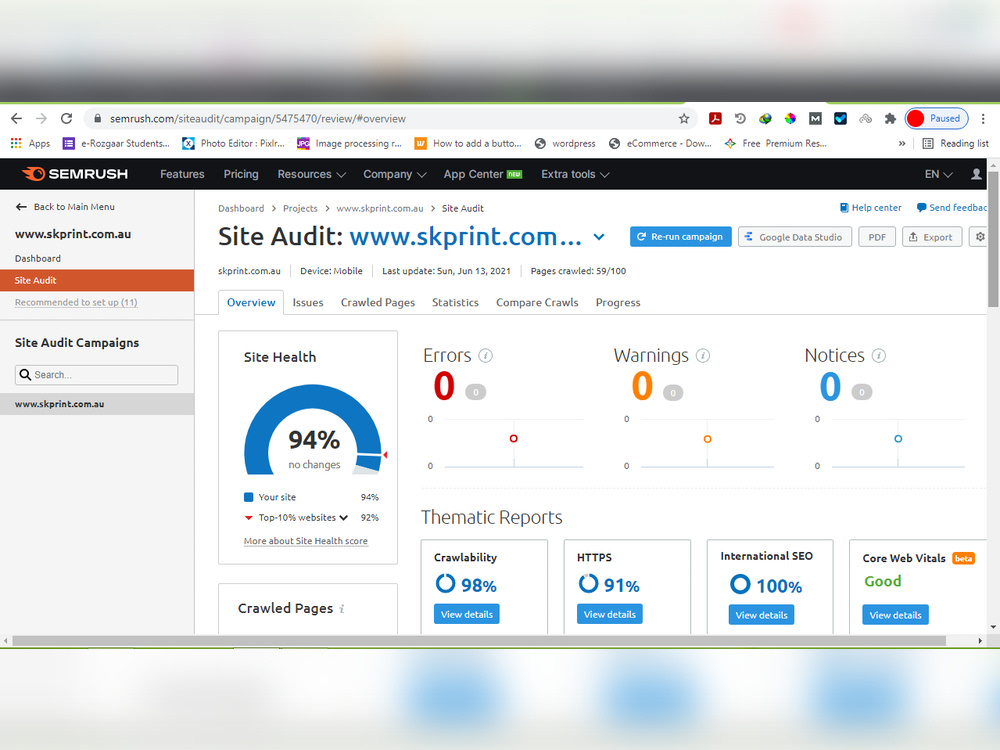The image size is (1000, 750).
Task: Open the e-Rozgaar Students bookmark
Action: coord(116,143)
